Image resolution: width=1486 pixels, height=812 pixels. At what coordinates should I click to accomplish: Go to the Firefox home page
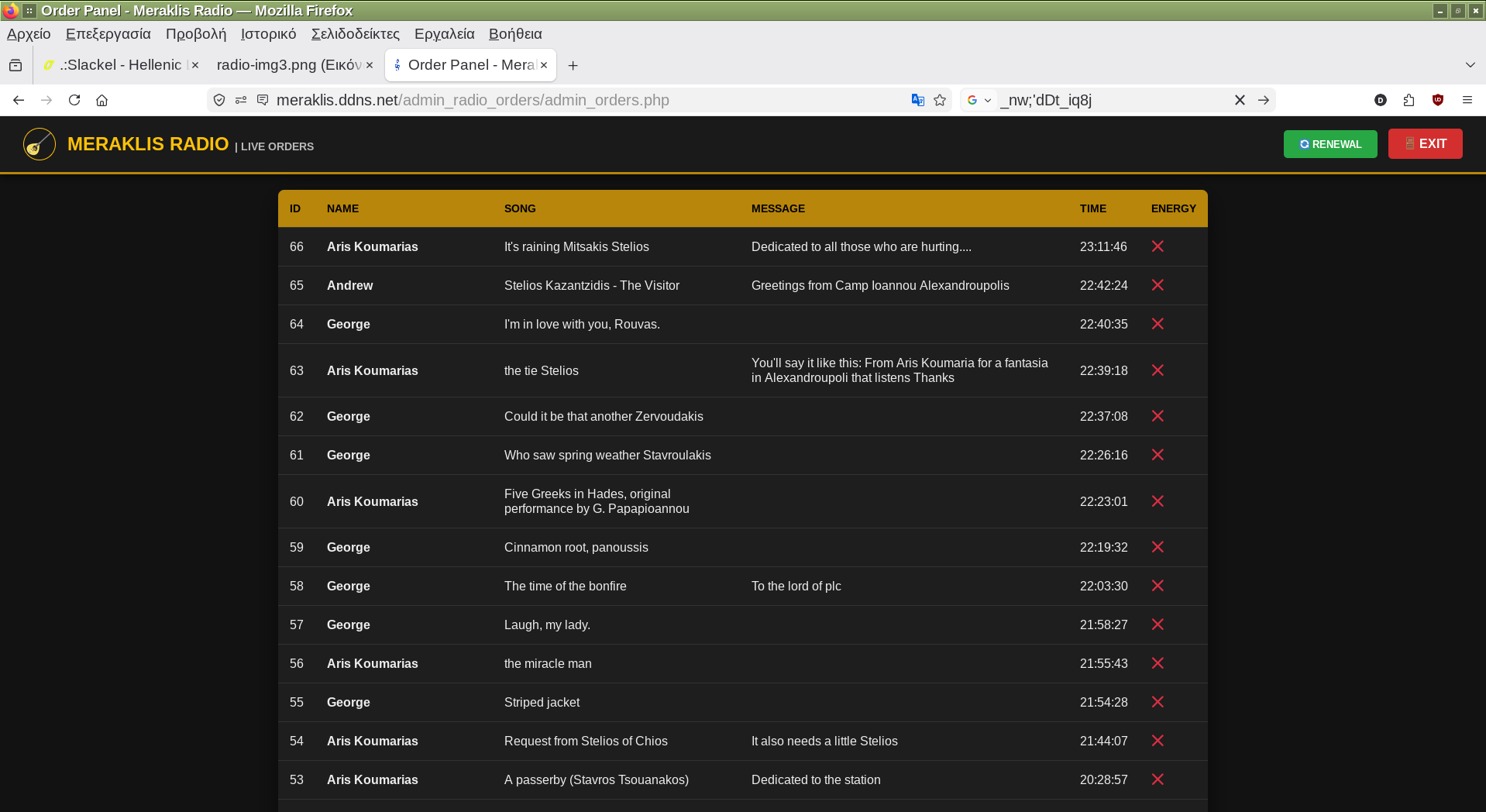(101, 100)
